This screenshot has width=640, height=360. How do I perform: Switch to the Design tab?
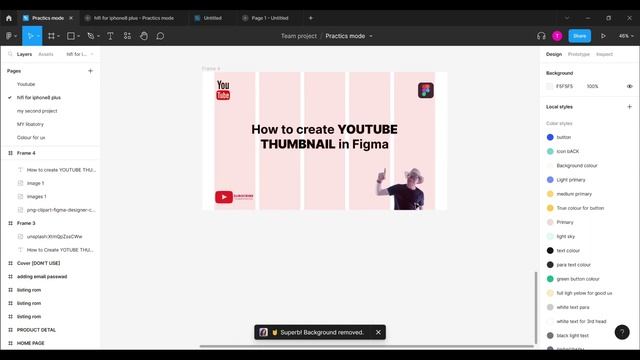pos(554,54)
